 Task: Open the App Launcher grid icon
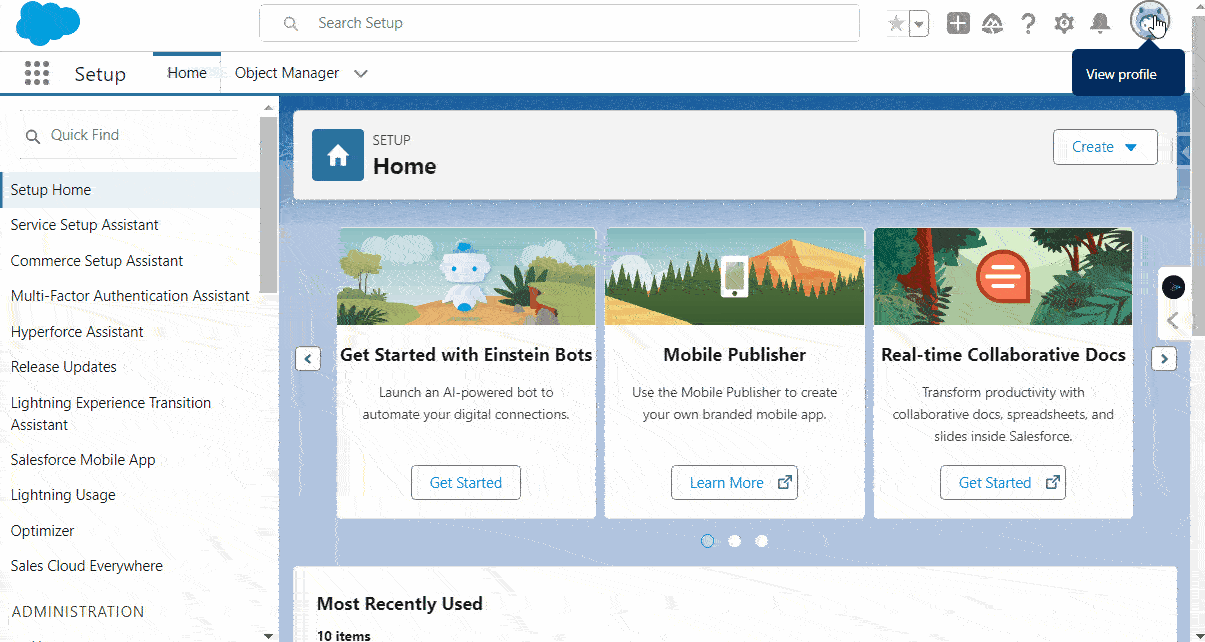(x=37, y=73)
